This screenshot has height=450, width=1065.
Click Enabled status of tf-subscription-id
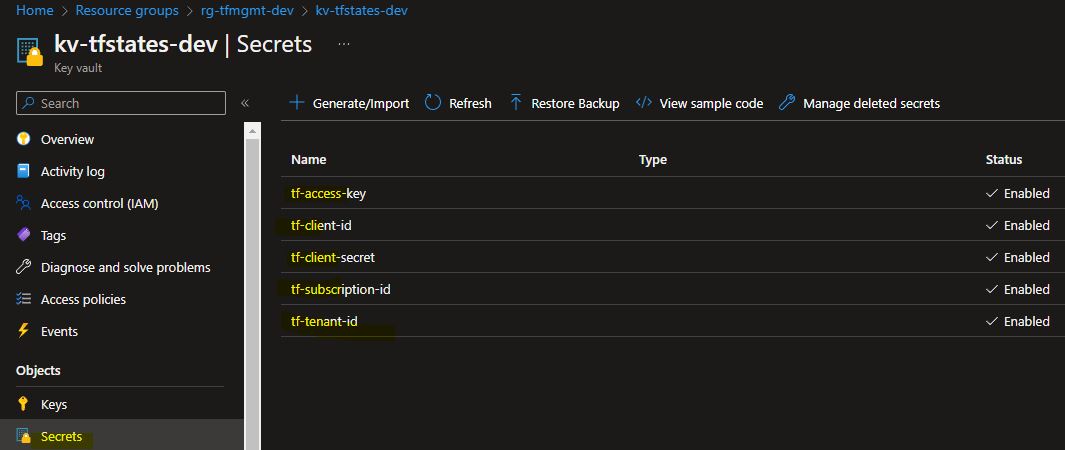tap(1017, 289)
